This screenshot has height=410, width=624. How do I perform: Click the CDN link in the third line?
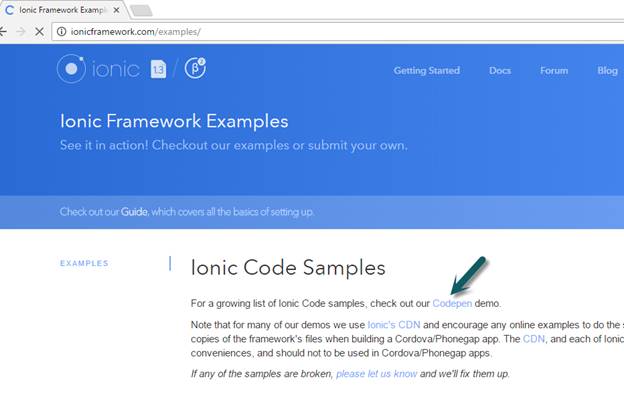[533, 339]
